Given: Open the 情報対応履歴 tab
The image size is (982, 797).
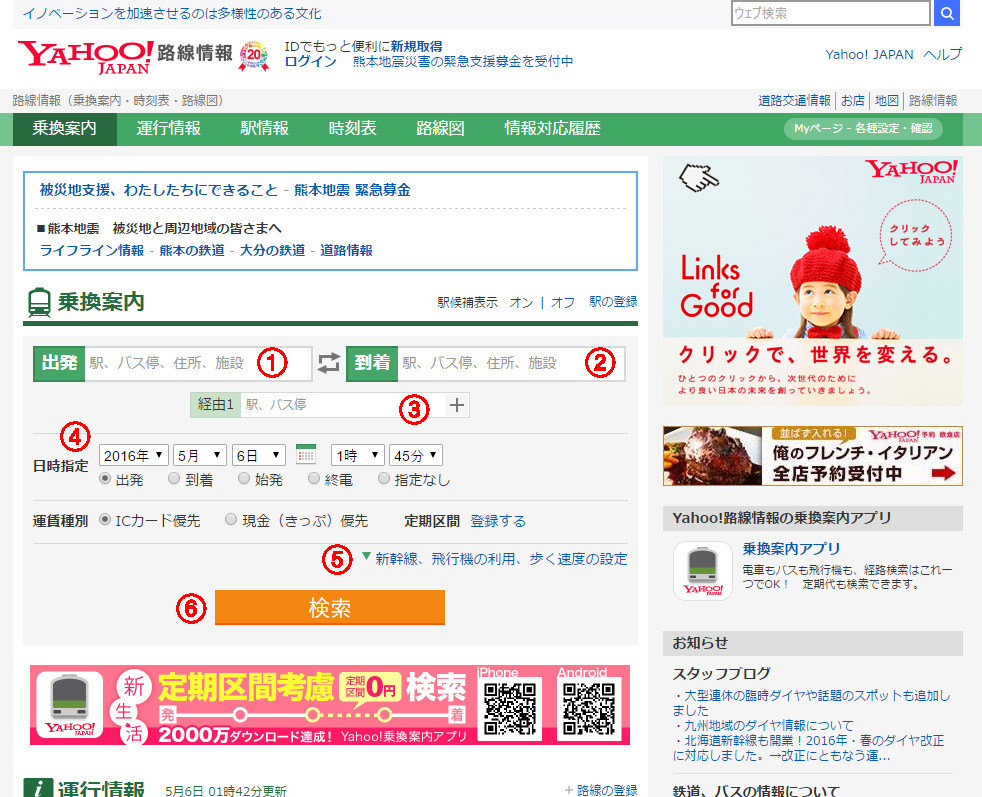Looking at the screenshot, I should pyautogui.click(x=552, y=128).
